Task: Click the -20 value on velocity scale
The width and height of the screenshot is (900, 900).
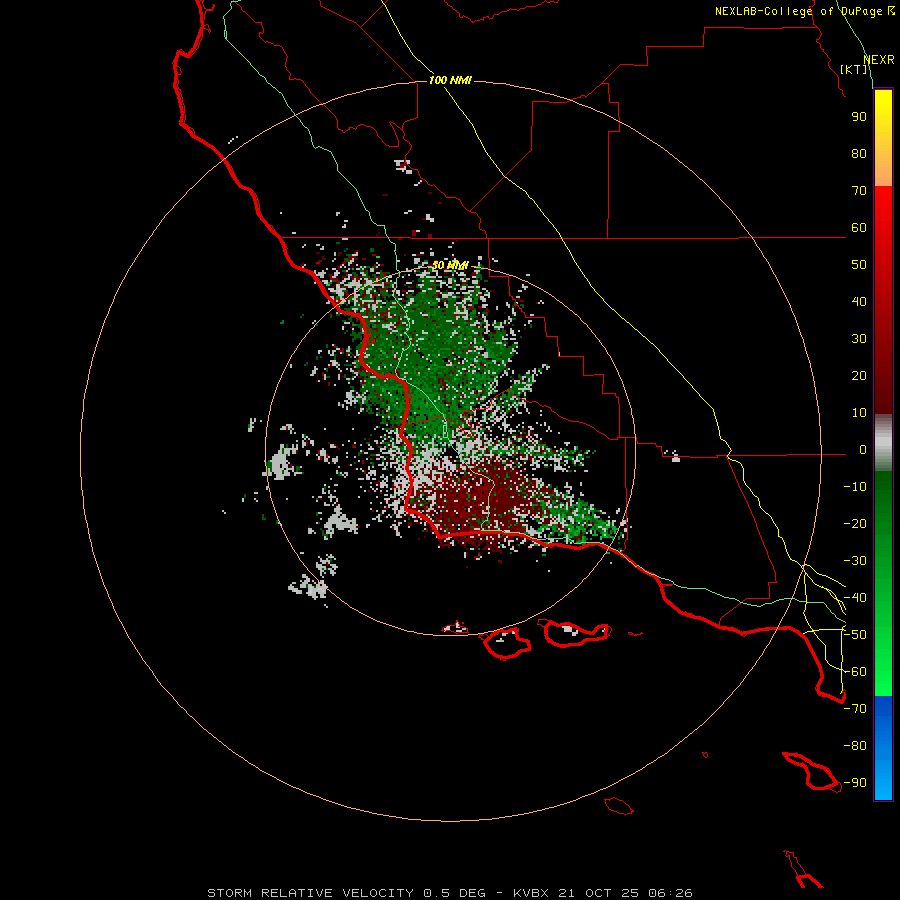Action: (x=855, y=524)
